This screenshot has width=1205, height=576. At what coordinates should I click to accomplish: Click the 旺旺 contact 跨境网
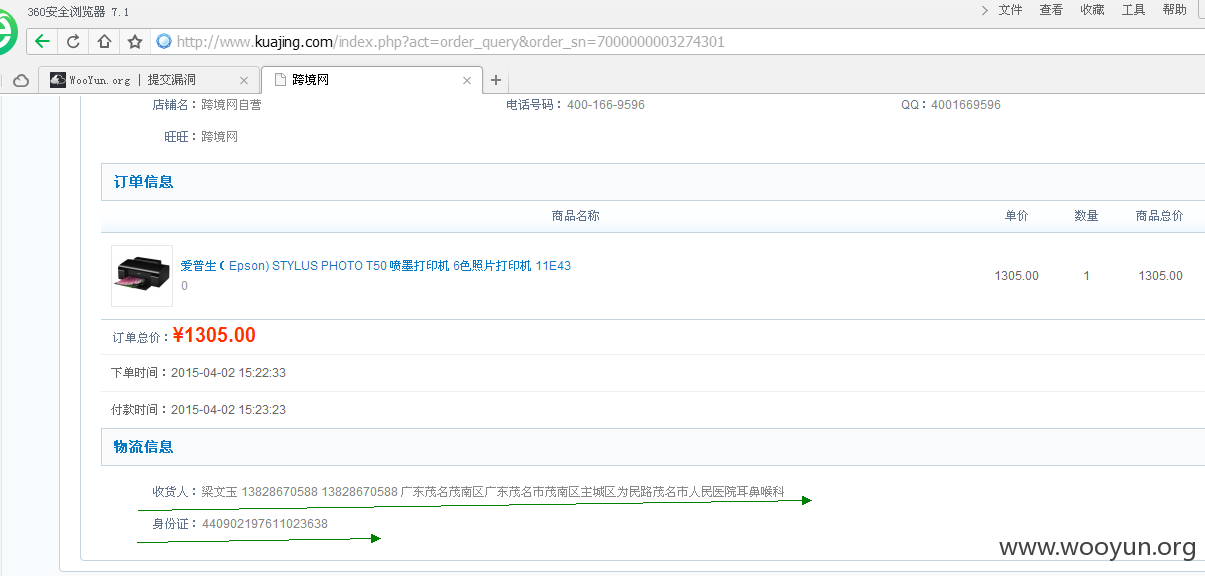pos(219,137)
